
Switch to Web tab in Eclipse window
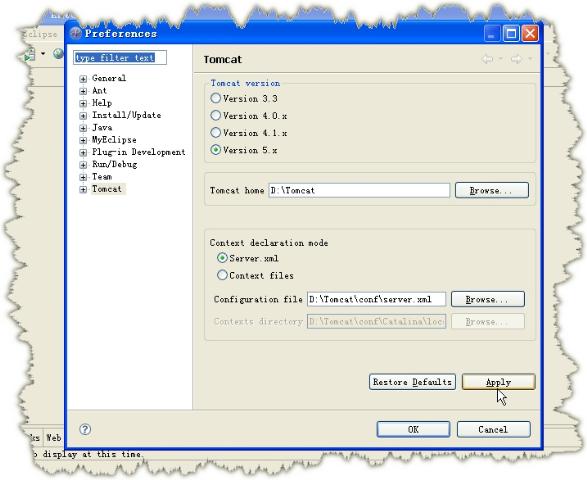click(54, 437)
